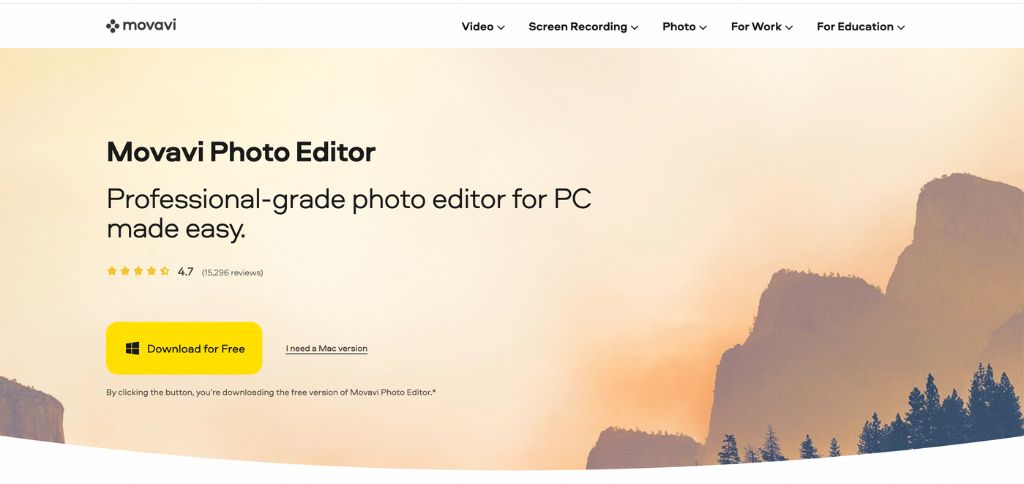The width and height of the screenshot is (1024, 484).
Task: Click the Movavi dots logo icon
Action: 113,26
